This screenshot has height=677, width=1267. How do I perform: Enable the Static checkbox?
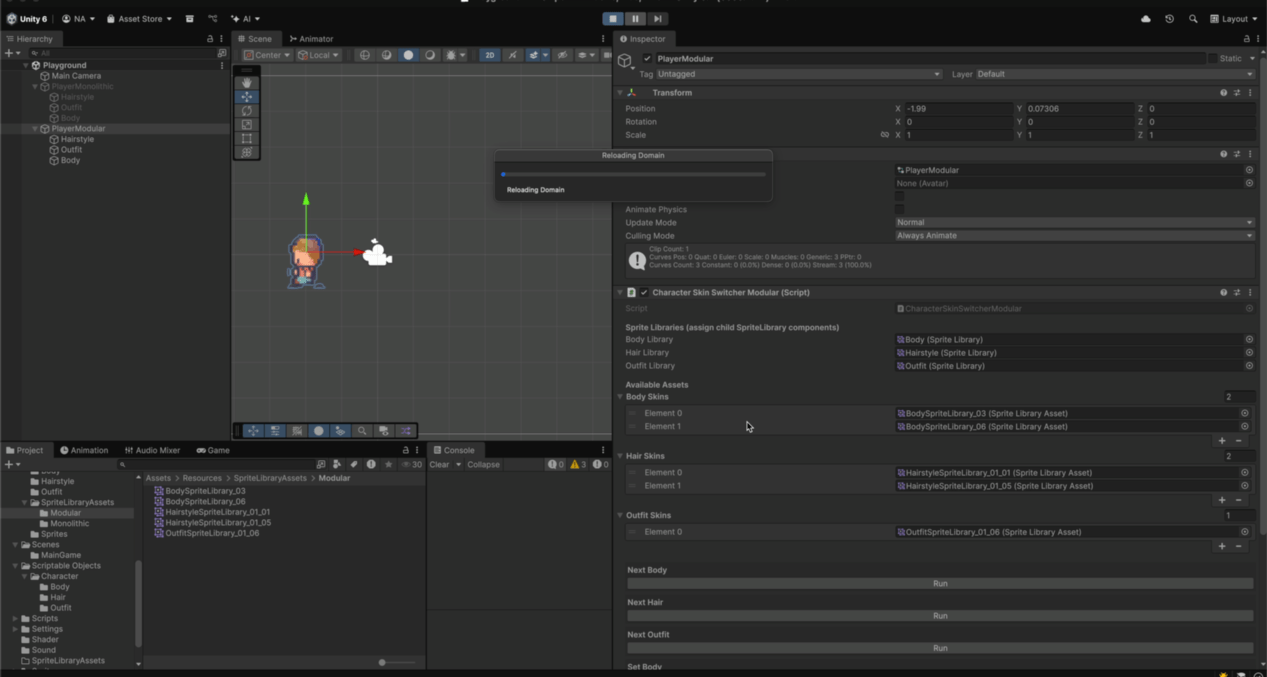click(1213, 59)
